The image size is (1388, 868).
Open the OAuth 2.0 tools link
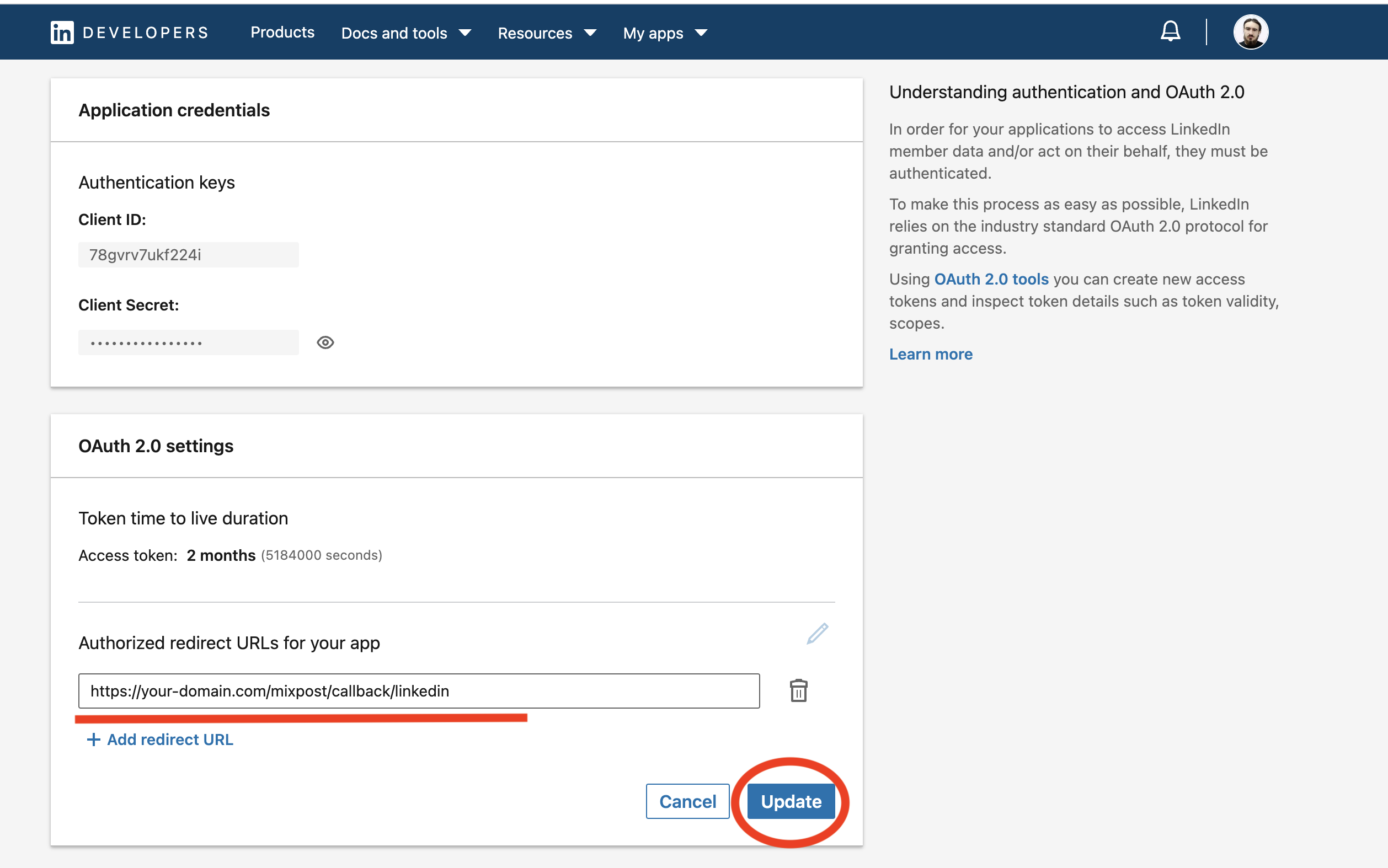pos(991,279)
